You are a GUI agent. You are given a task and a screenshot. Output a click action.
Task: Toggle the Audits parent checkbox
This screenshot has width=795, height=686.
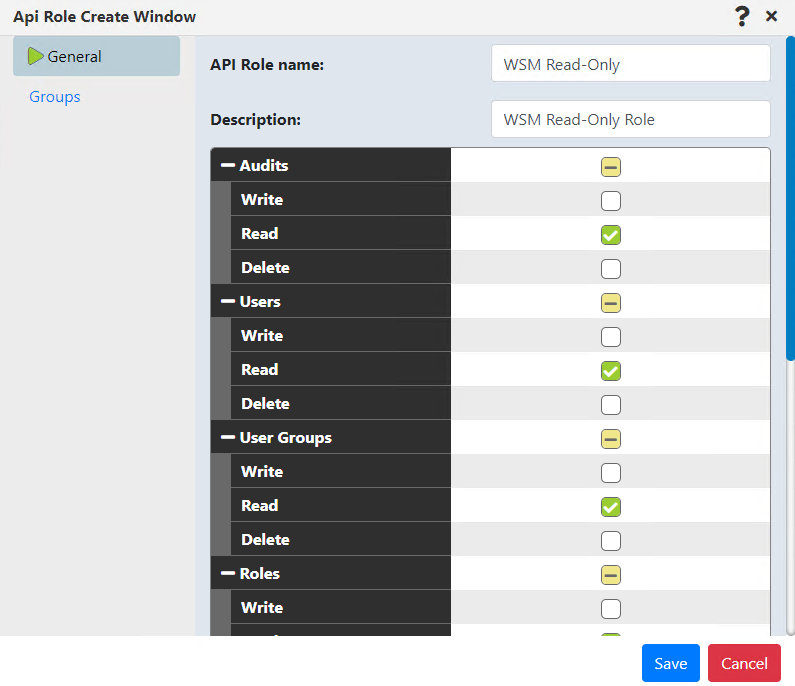(x=610, y=167)
